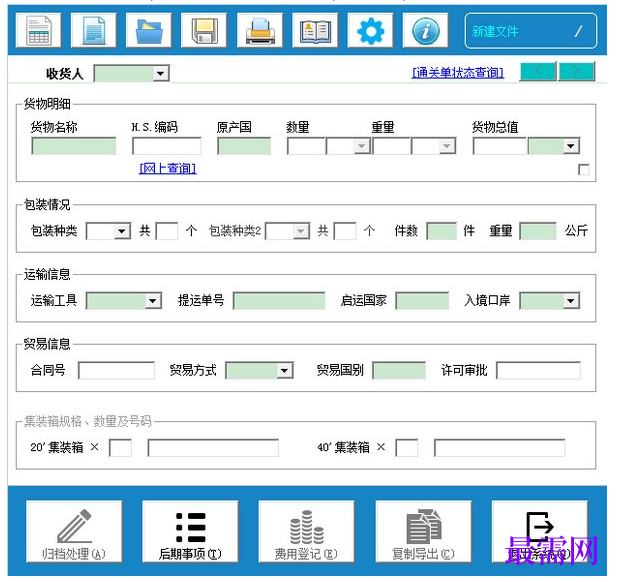Viewport: 617px width, 582px height.
Task: Click the printer icon
Action: [260, 31]
